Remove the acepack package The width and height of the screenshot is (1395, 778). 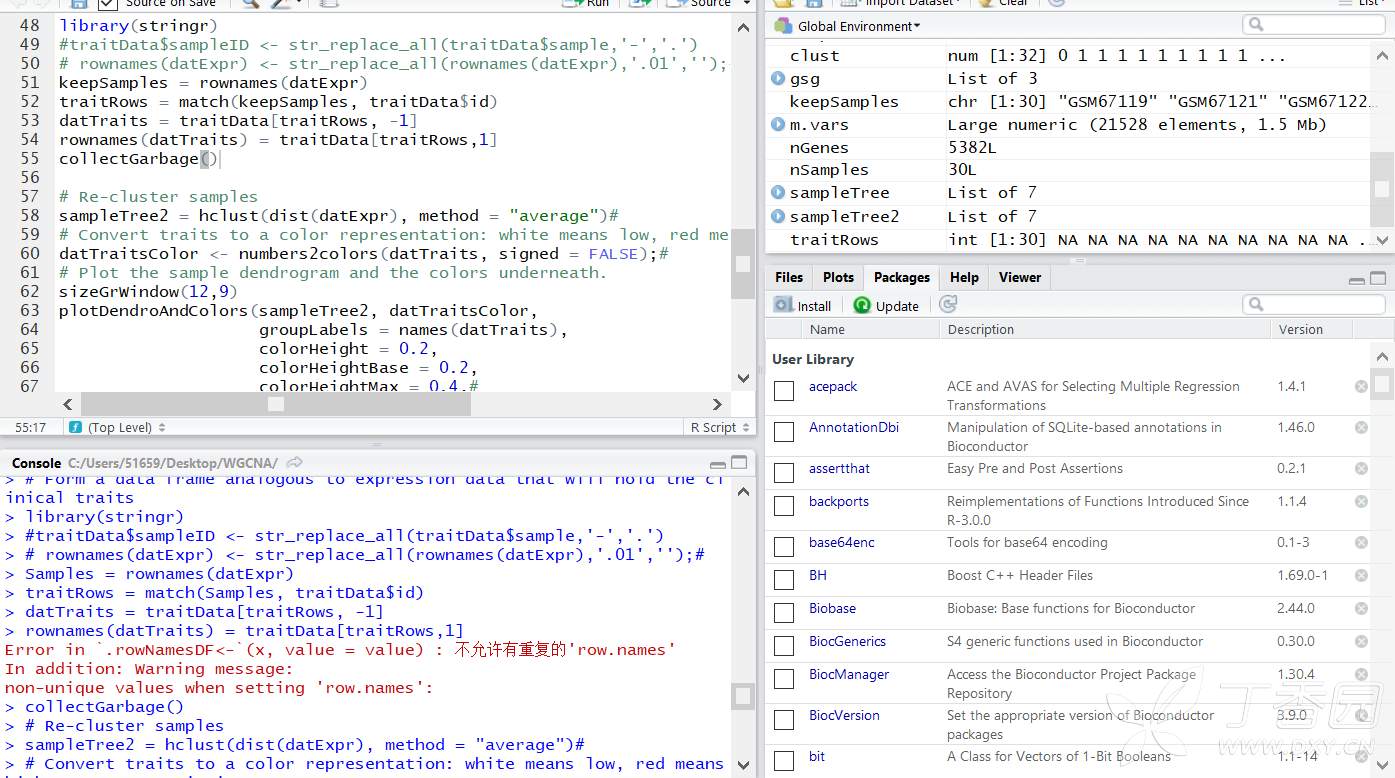tap(1361, 386)
